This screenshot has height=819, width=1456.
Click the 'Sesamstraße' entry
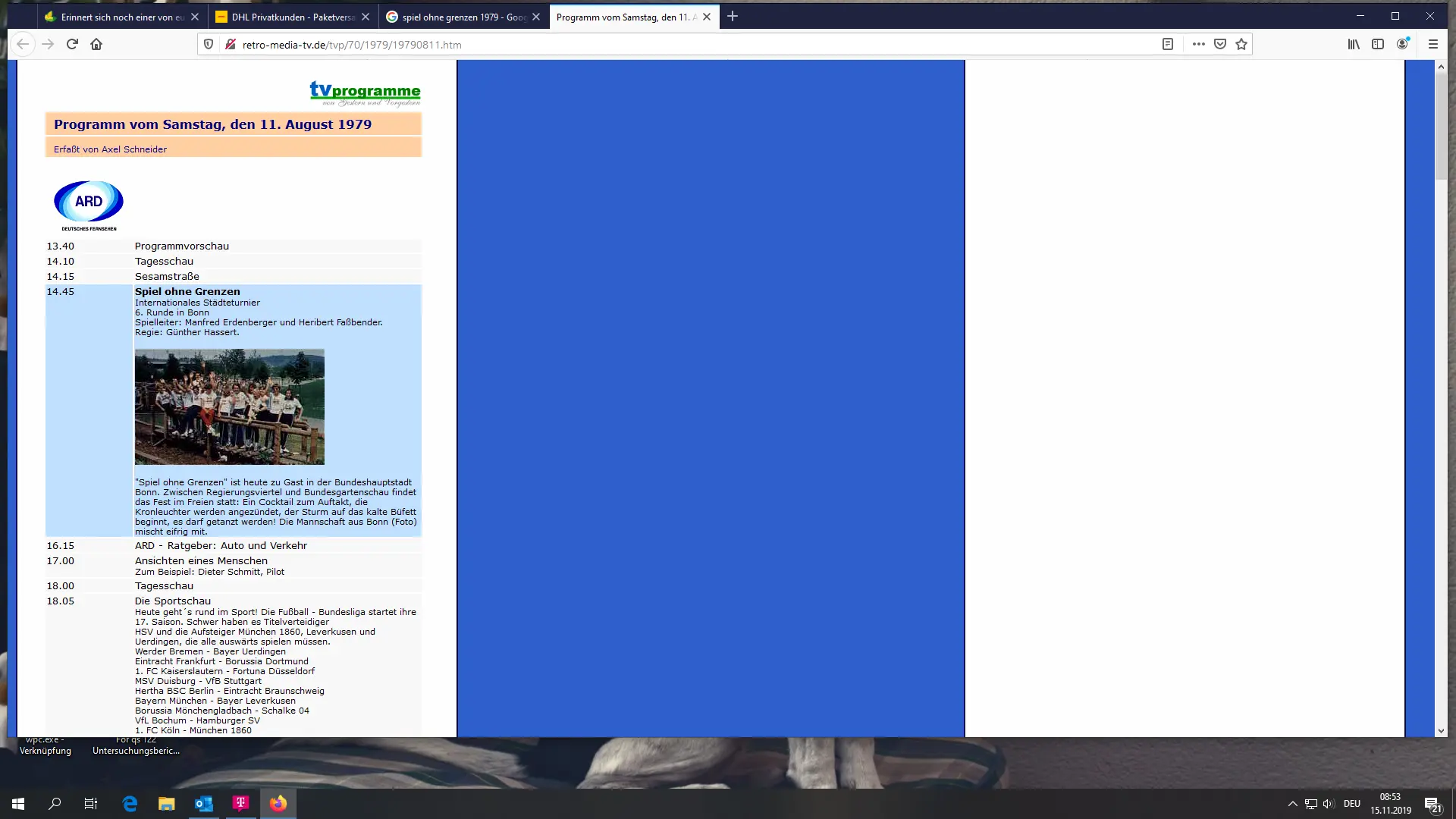(x=167, y=276)
